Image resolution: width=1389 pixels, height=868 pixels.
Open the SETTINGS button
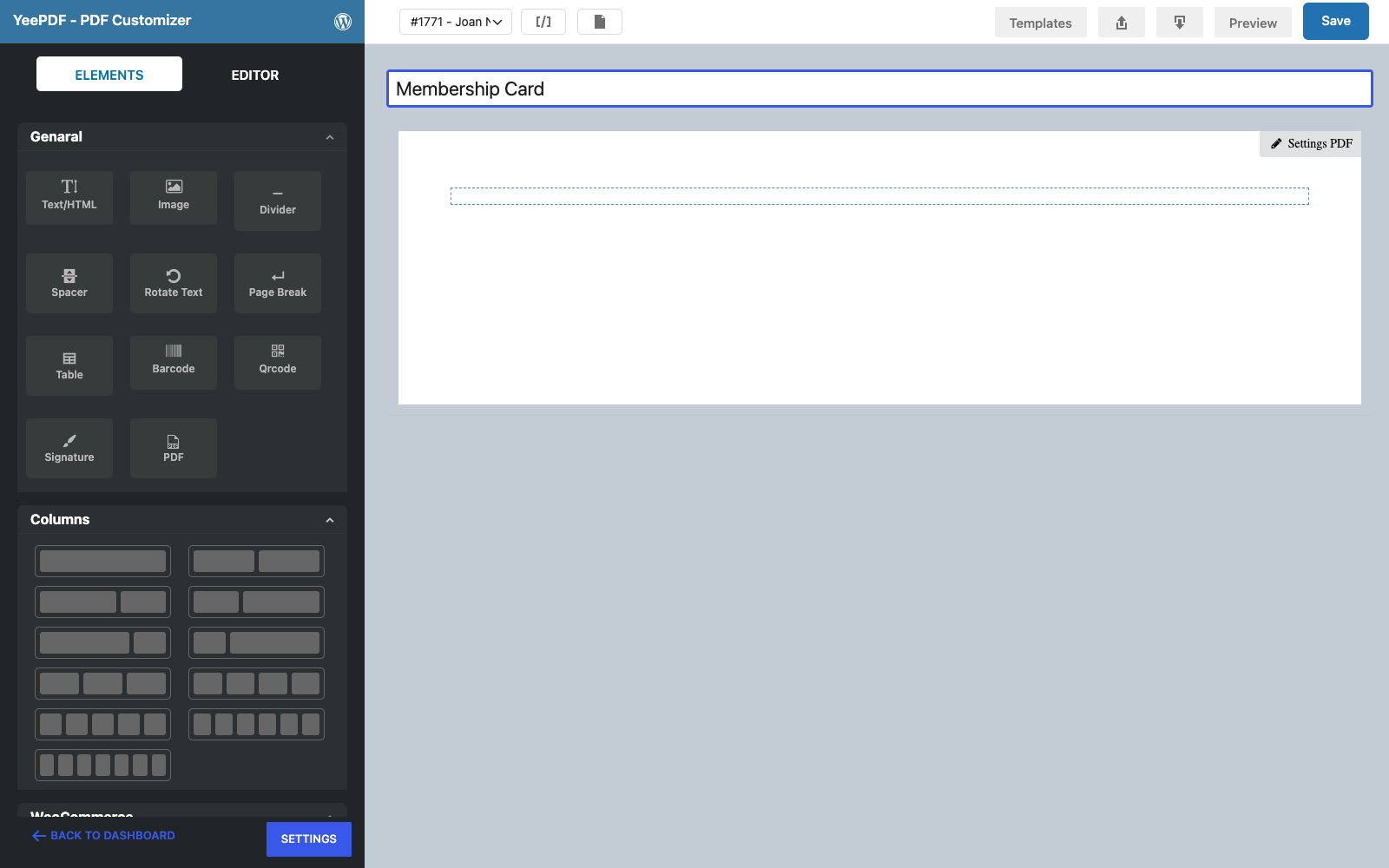309,839
